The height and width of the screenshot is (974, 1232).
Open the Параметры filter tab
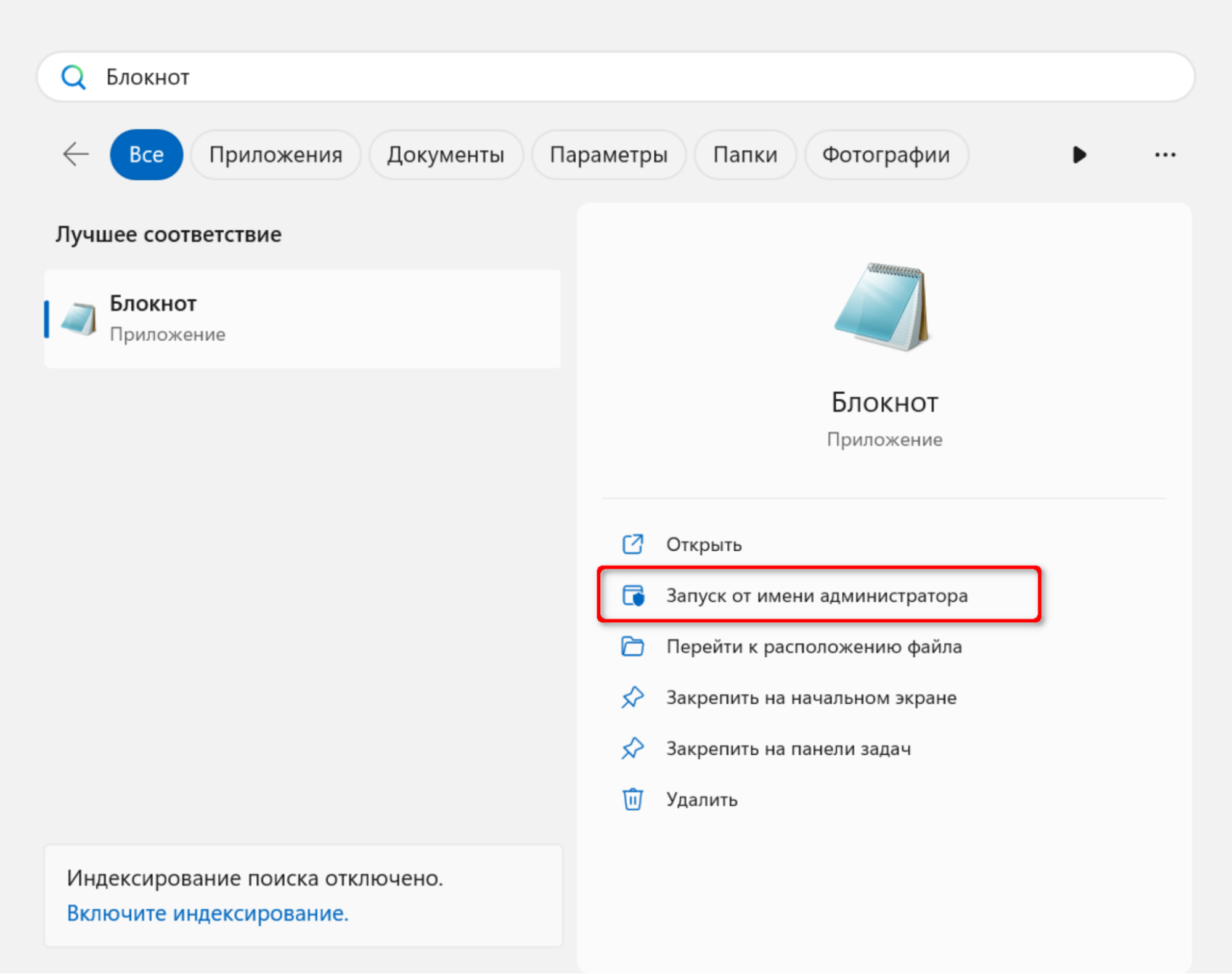[x=608, y=155]
